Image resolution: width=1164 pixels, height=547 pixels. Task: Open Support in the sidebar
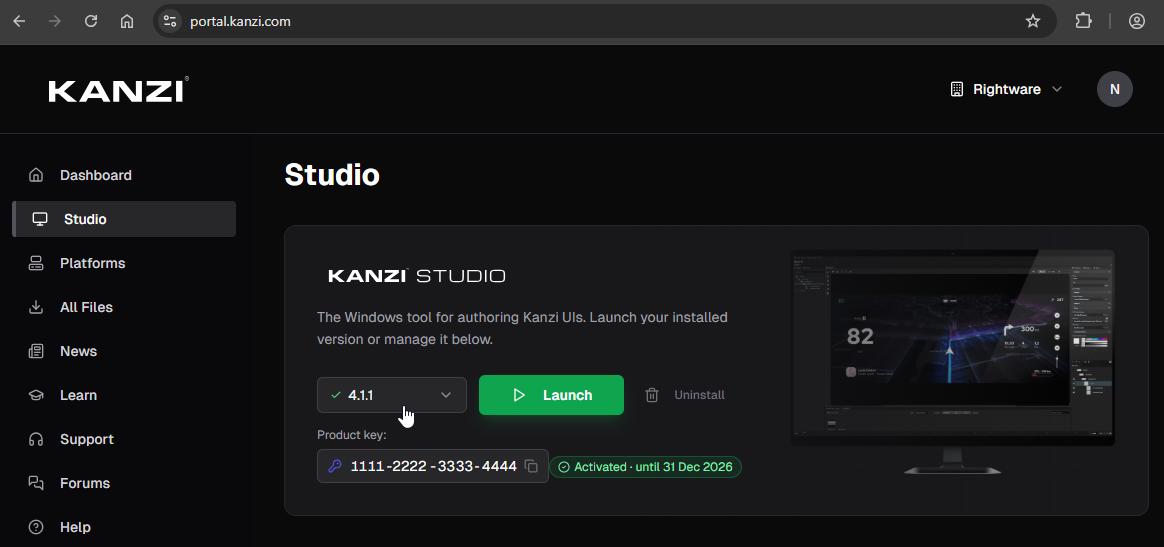point(124,439)
